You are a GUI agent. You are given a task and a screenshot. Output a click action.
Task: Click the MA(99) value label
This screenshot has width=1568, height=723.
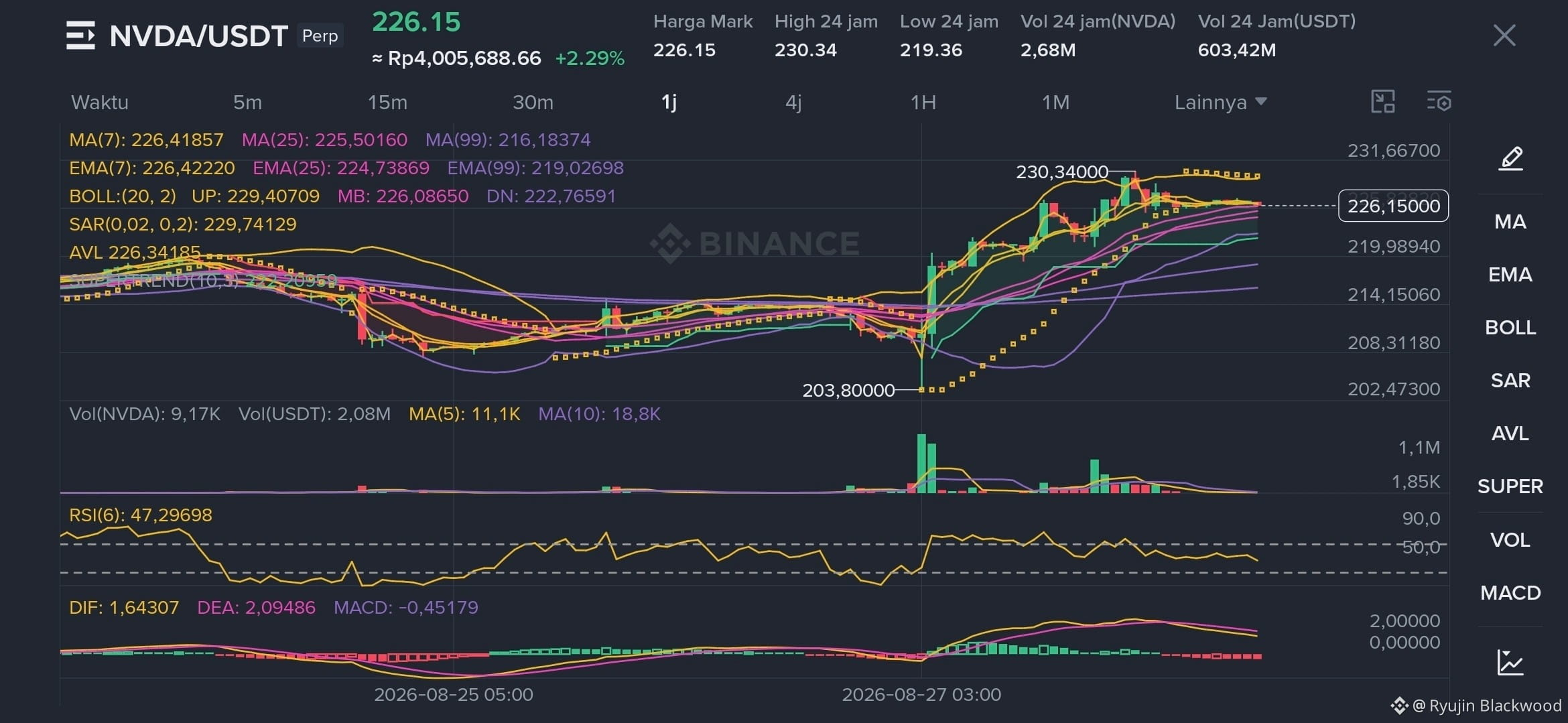(508, 140)
